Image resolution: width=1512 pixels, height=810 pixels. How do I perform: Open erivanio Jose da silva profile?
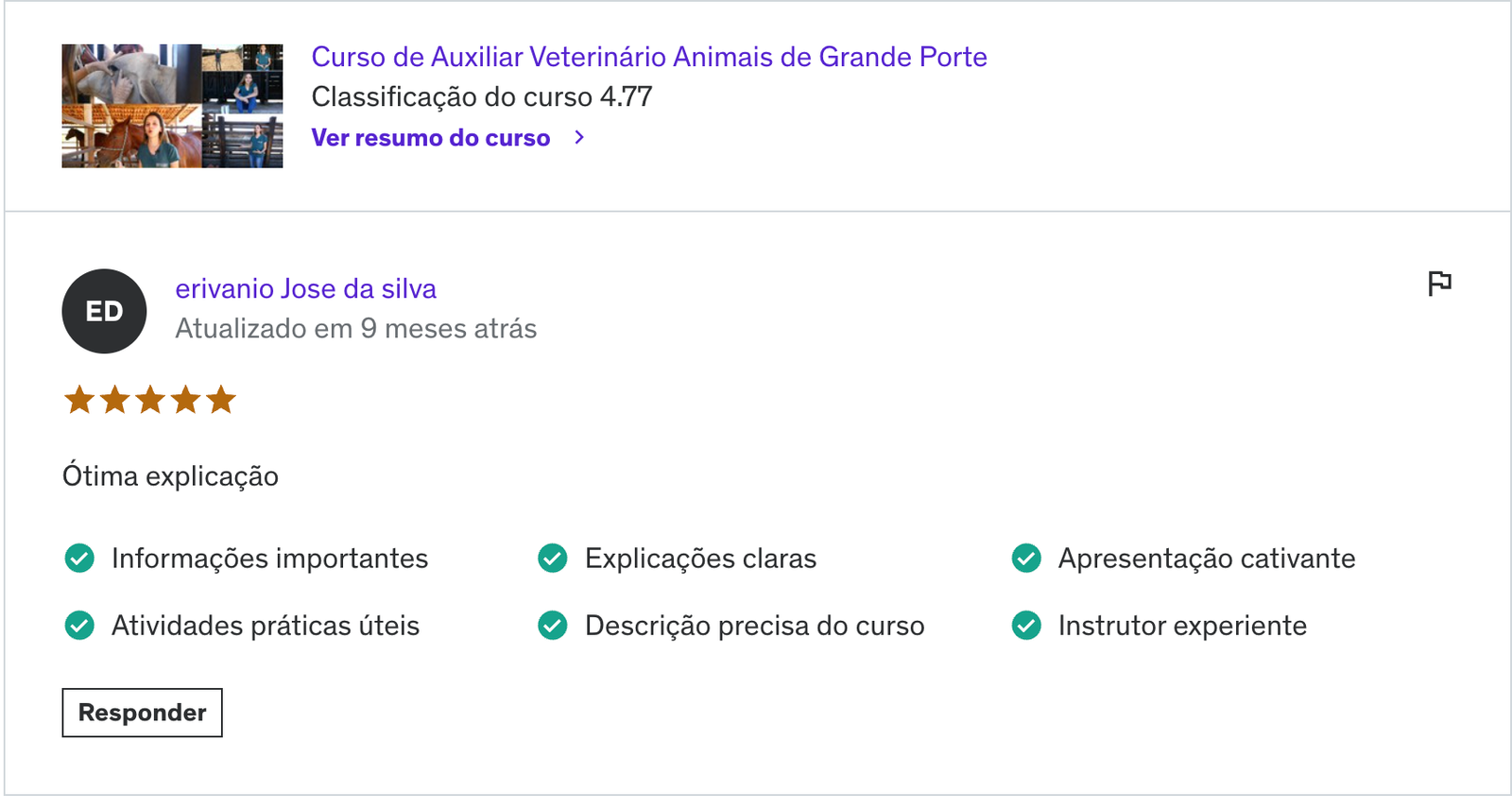(306, 289)
